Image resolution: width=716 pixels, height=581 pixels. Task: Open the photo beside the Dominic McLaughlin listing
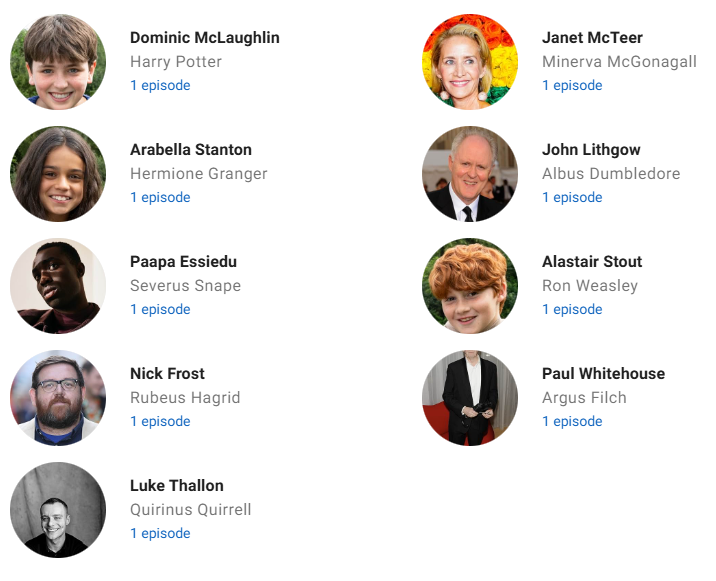58,62
